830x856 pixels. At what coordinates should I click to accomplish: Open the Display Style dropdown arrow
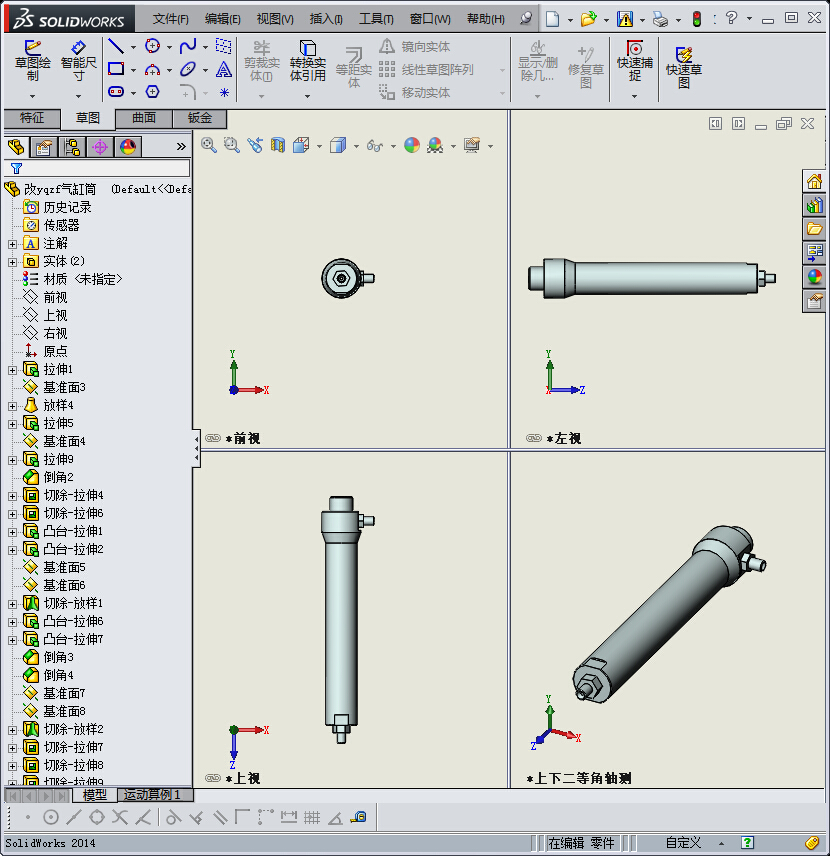357,146
